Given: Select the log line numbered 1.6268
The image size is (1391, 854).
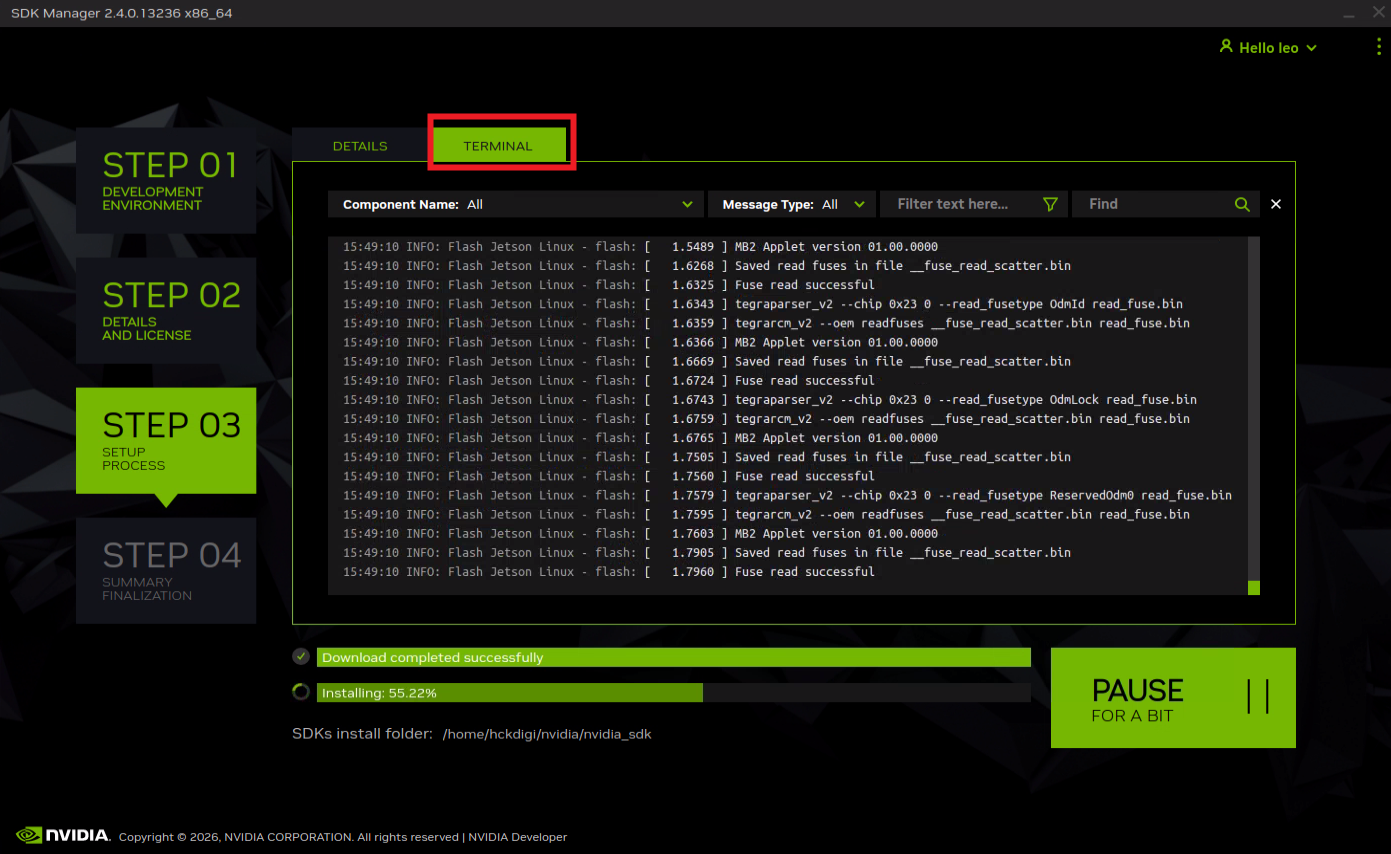Looking at the screenshot, I should 707,266.
